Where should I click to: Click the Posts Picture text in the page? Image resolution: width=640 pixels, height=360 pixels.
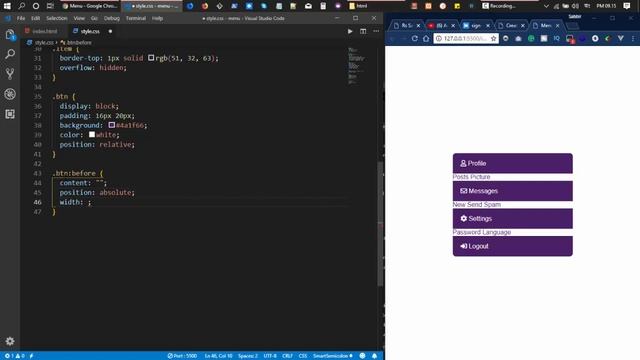[471, 177]
